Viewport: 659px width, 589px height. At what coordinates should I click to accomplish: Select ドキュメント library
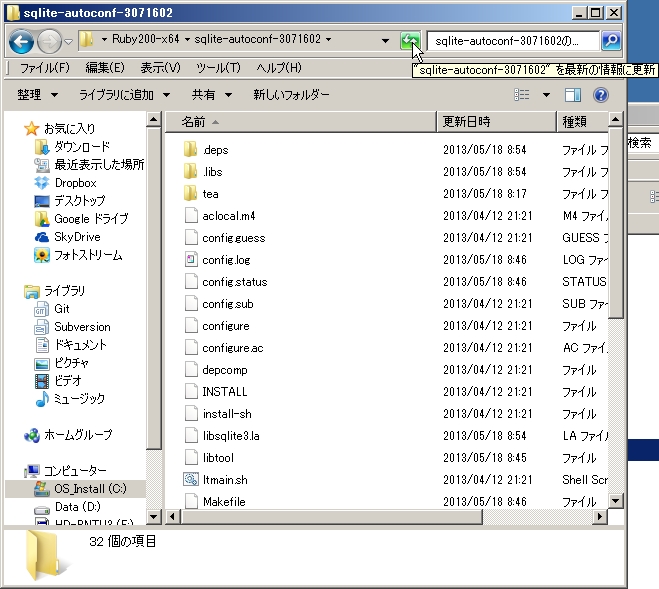(71, 345)
